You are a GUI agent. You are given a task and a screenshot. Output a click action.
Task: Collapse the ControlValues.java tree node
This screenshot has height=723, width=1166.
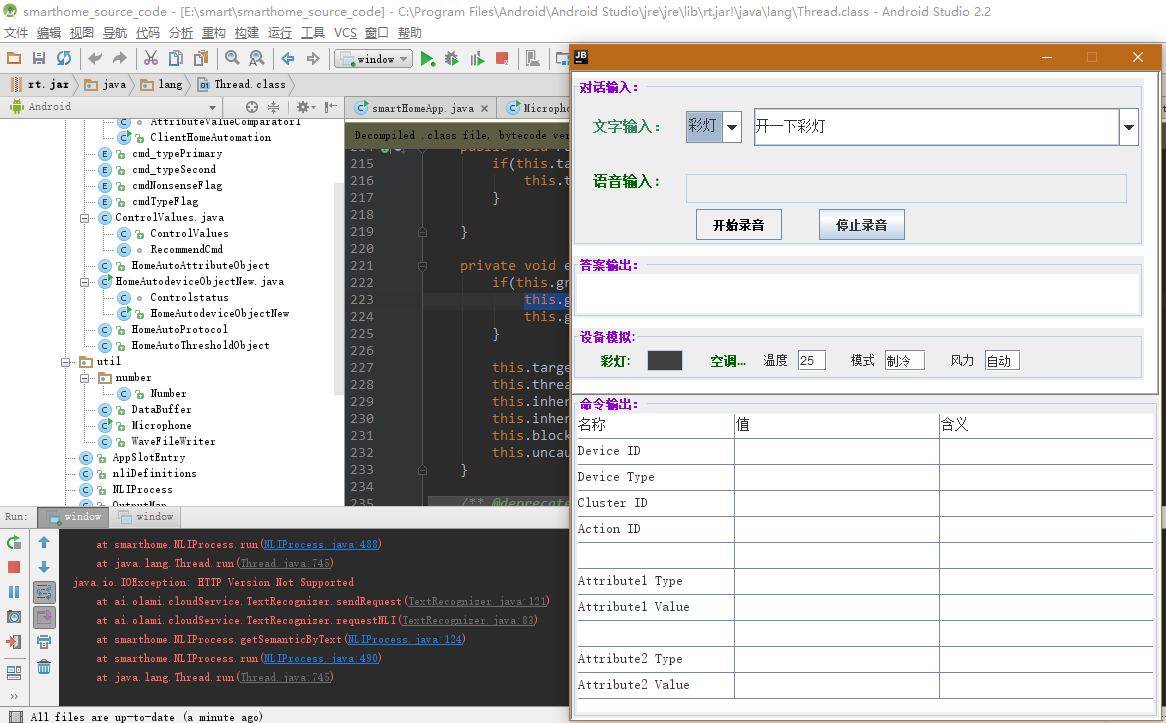click(x=85, y=218)
